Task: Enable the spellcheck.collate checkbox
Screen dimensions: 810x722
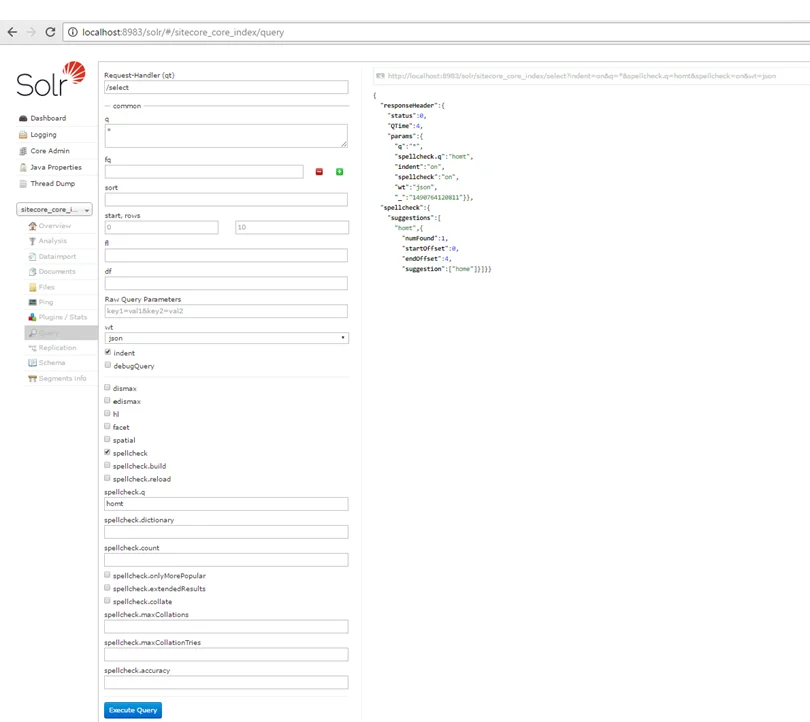Action: (107, 601)
